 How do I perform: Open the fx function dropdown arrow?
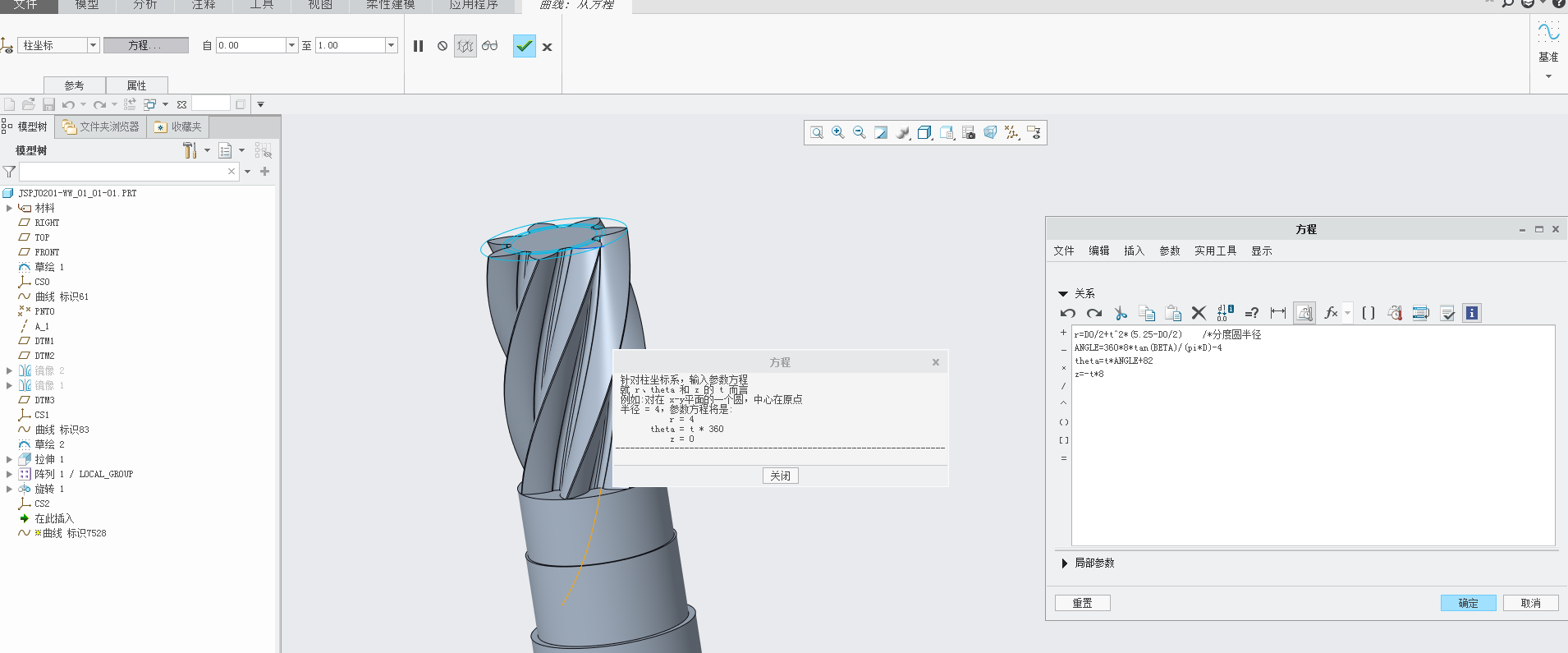1347,313
